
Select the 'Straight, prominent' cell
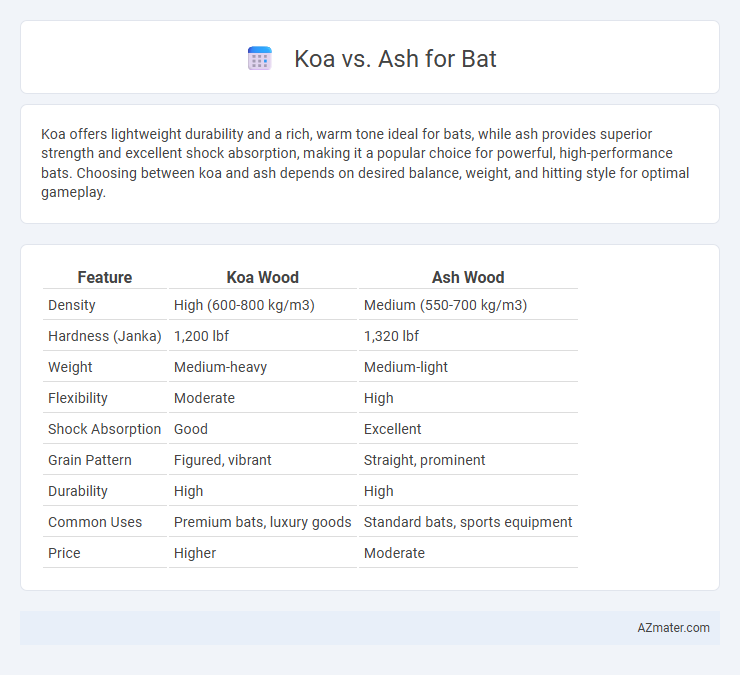[x=424, y=460]
